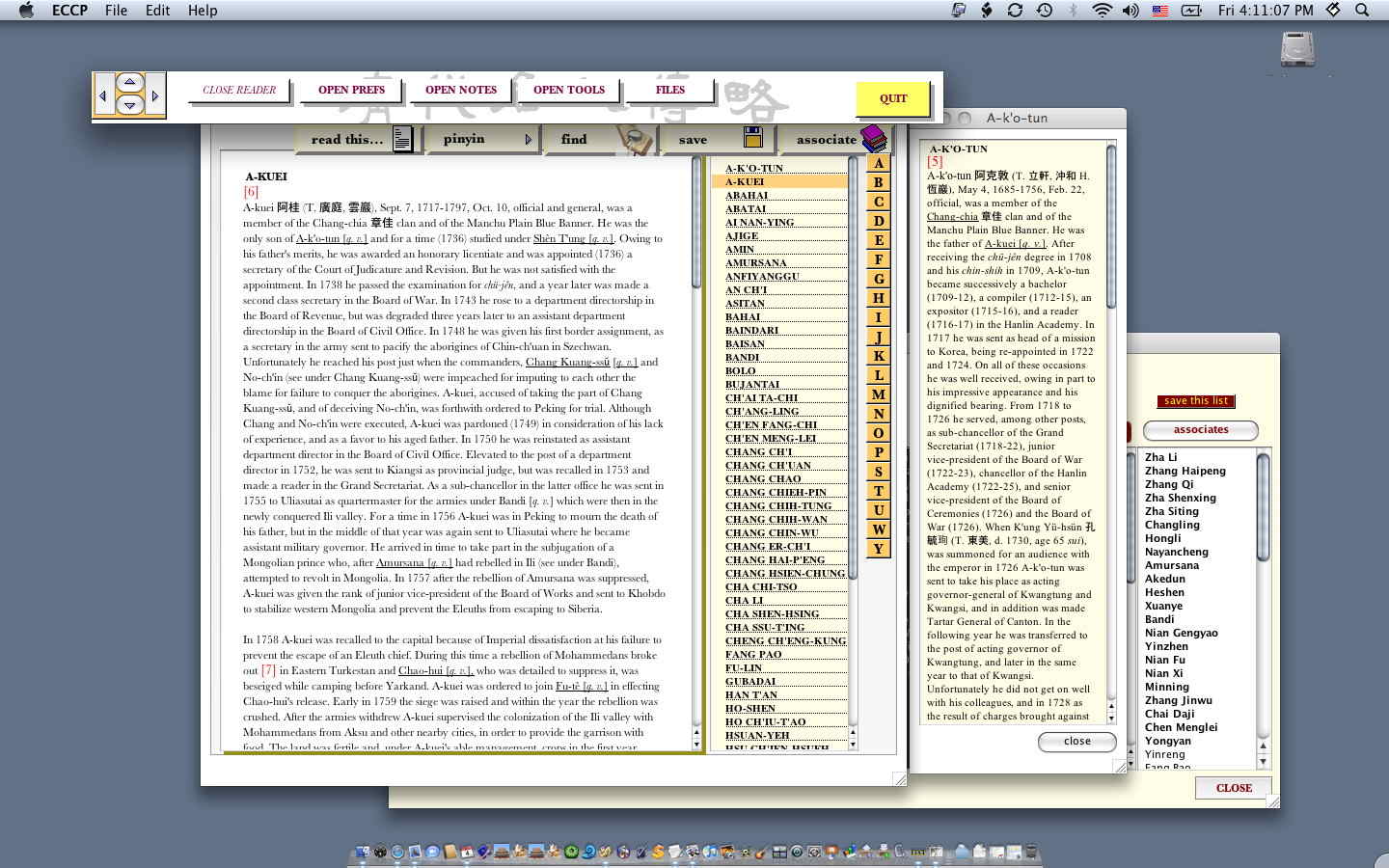Click footnote marker [7] in article
The height and width of the screenshot is (868, 1389).
(268, 670)
